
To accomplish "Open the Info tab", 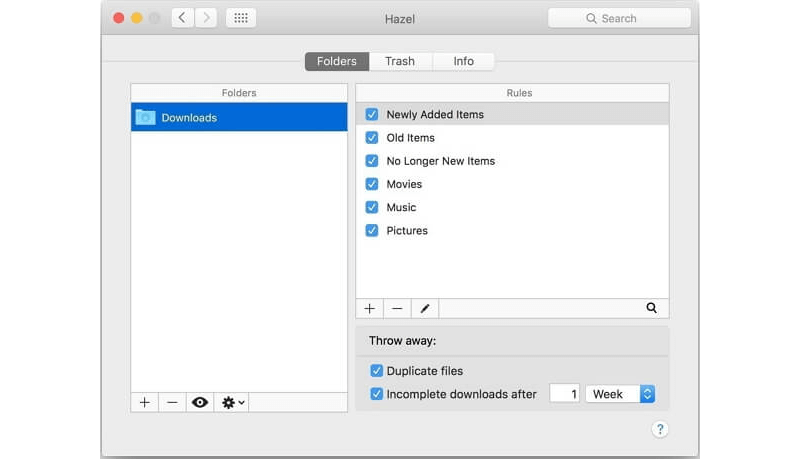I will pos(463,61).
